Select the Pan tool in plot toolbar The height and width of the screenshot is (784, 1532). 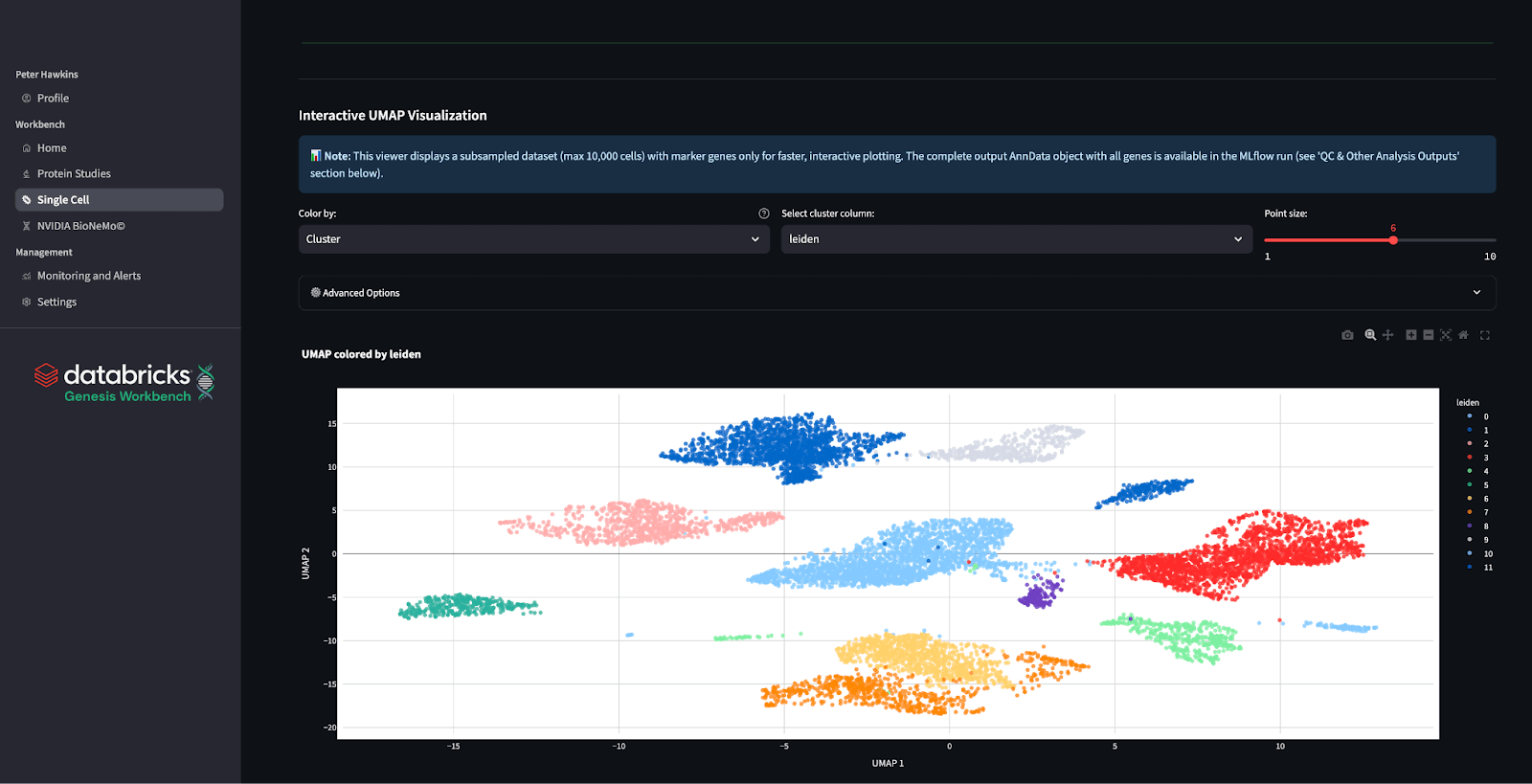pos(1387,335)
